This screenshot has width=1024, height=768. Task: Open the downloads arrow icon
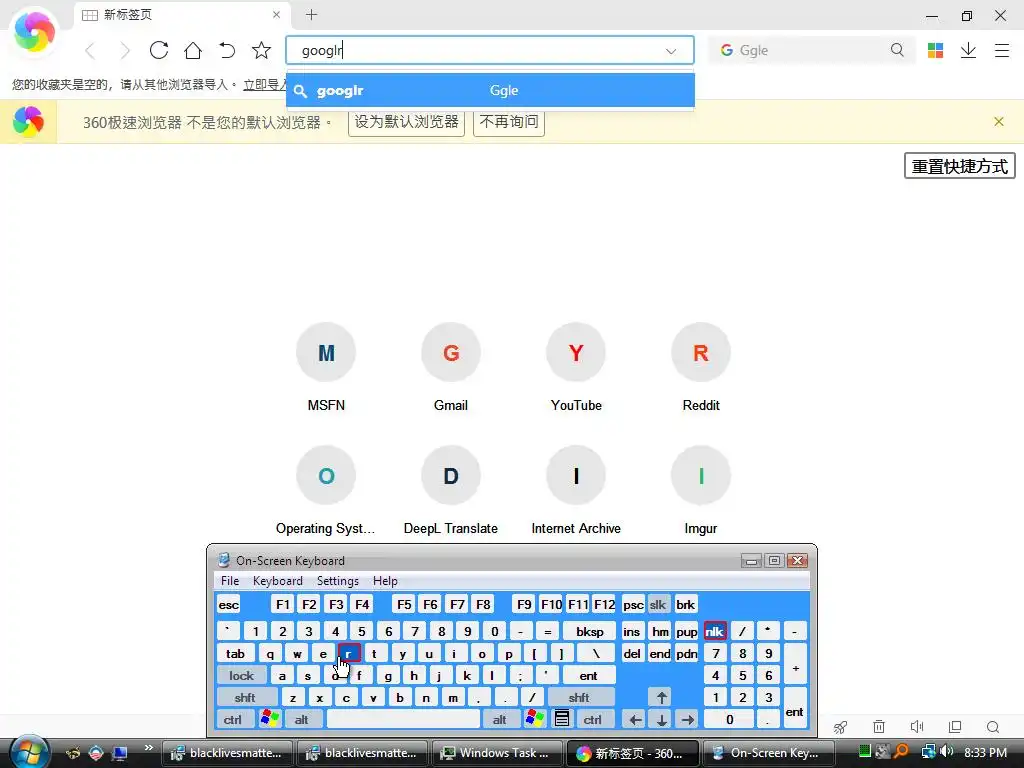(x=968, y=50)
